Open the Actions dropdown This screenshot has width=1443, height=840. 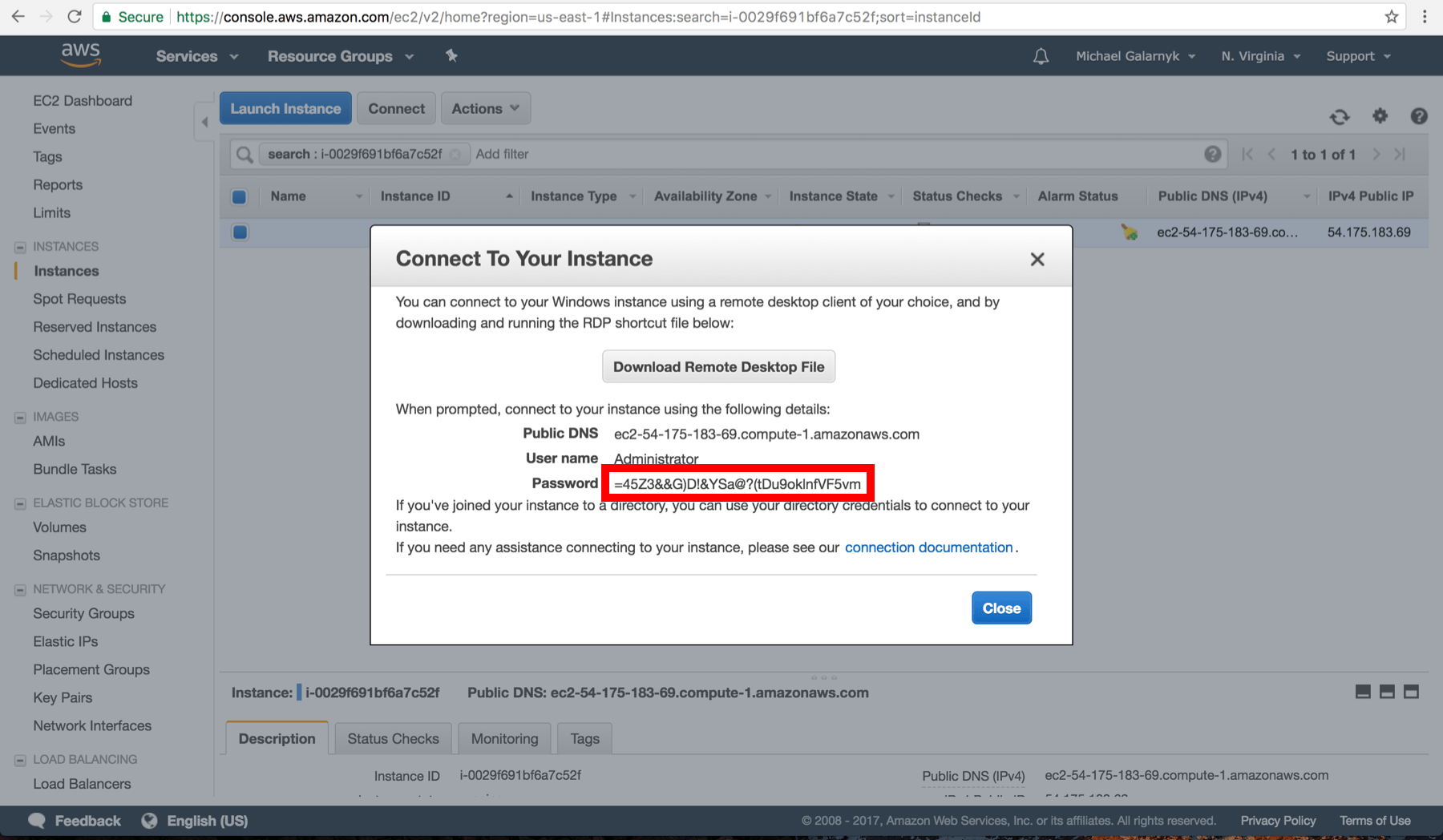click(x=485, y=107)
